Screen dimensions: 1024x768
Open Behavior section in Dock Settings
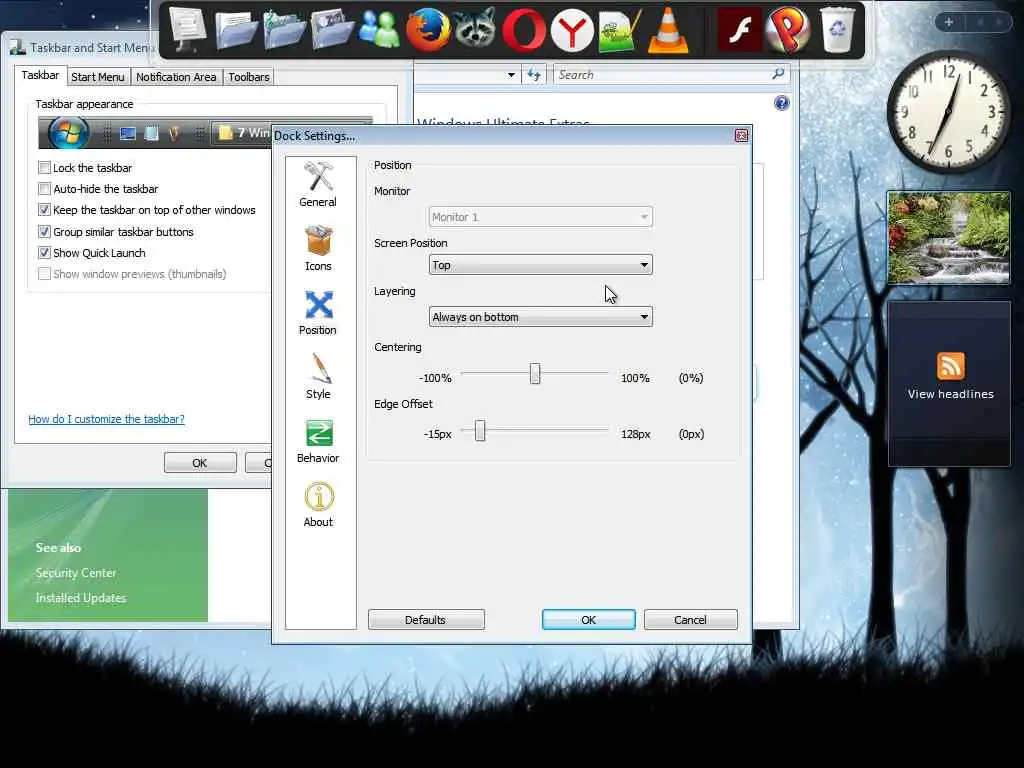point(318,440)
